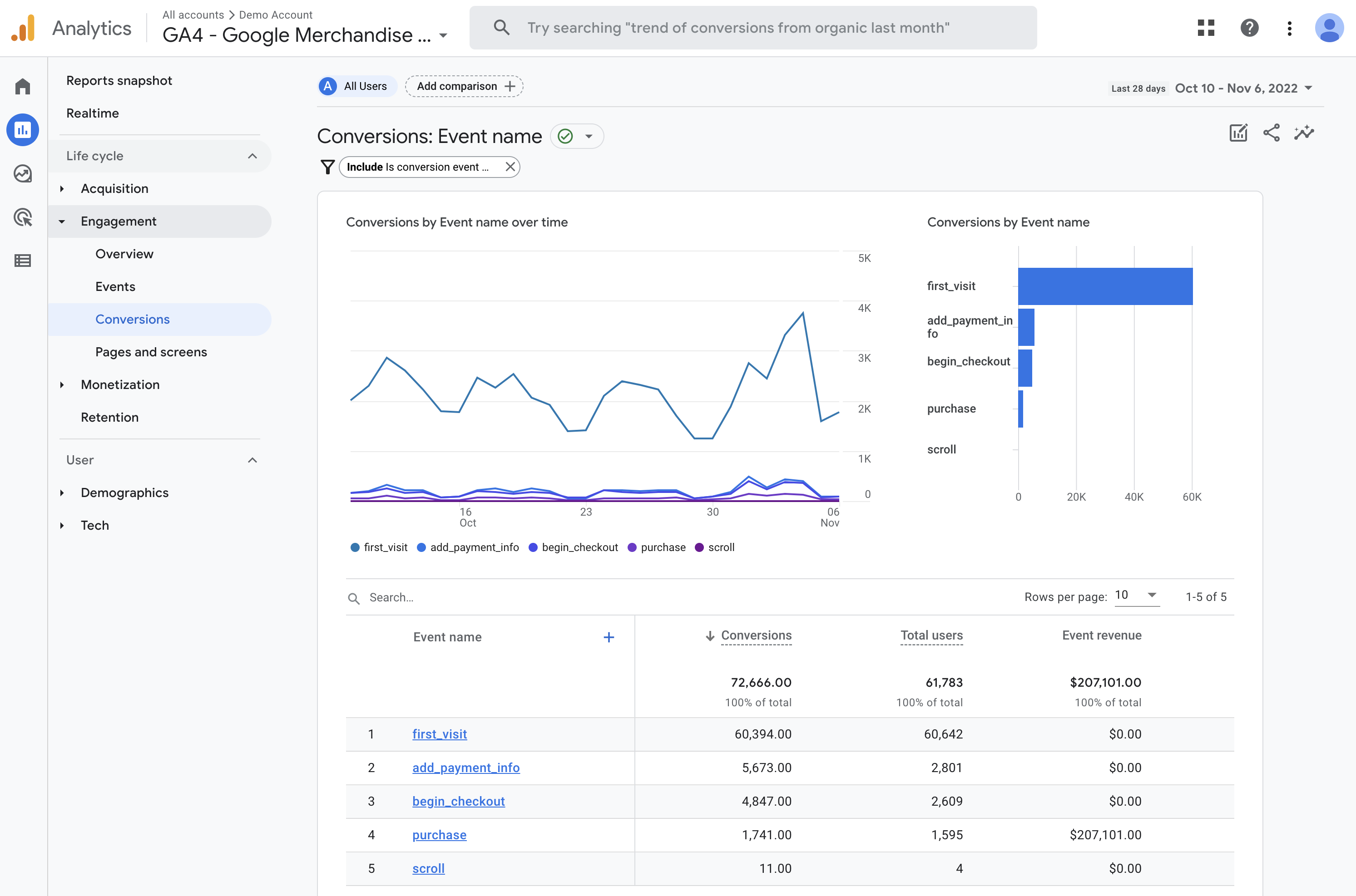Open the Events report
1356x896 pixels.
pos(115,286)
